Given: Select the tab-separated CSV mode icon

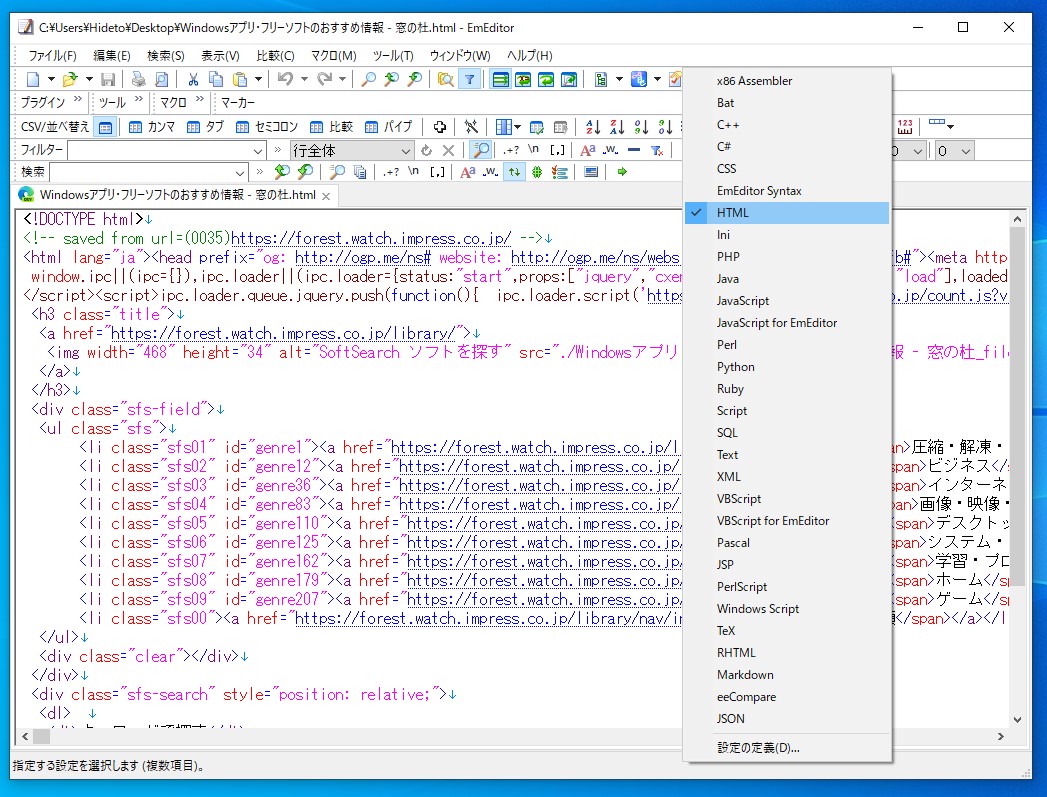Looking at the screenshot, I should pos(193,126).
